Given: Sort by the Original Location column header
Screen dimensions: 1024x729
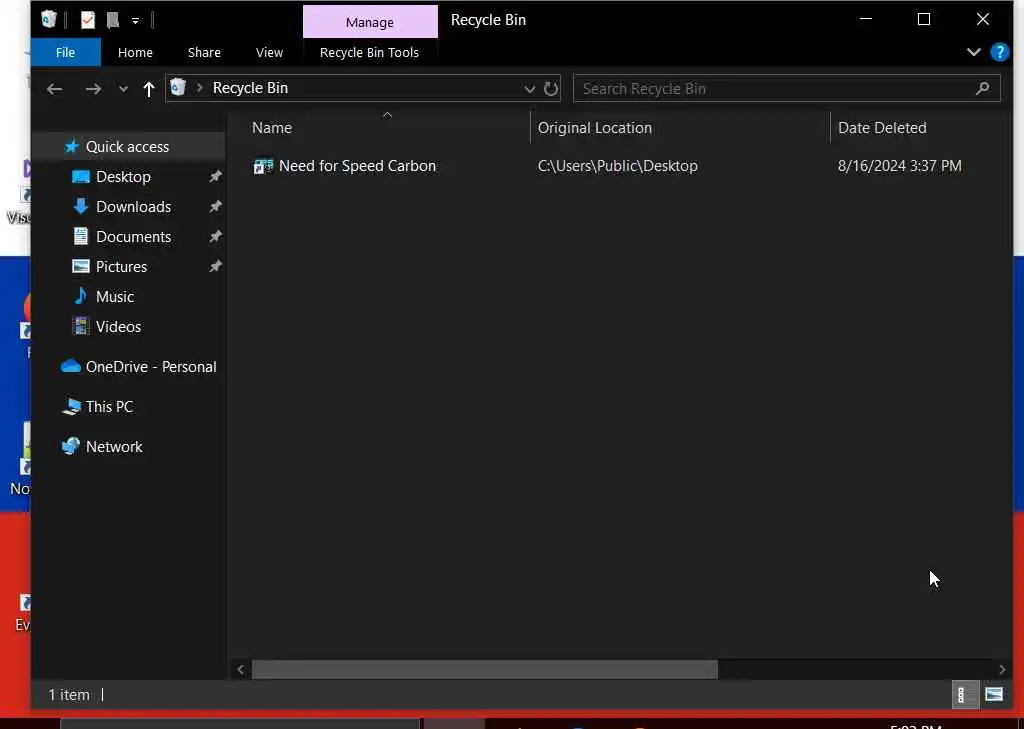Looking at the screenshot, I should click(594, 127).
